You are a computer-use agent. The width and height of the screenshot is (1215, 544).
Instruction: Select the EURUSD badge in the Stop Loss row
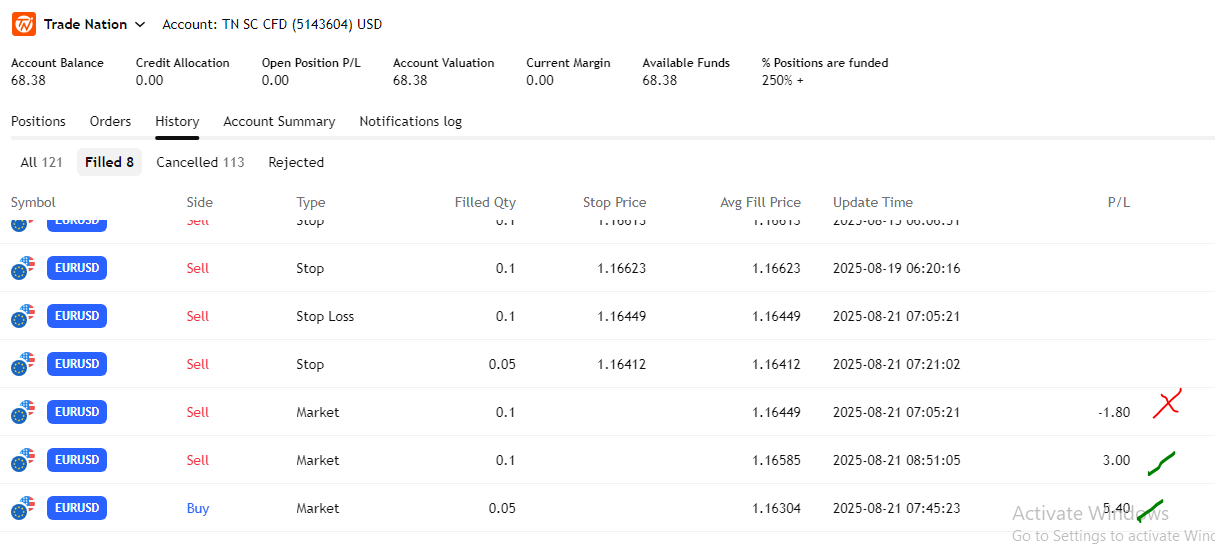click(x=77, y=316)
